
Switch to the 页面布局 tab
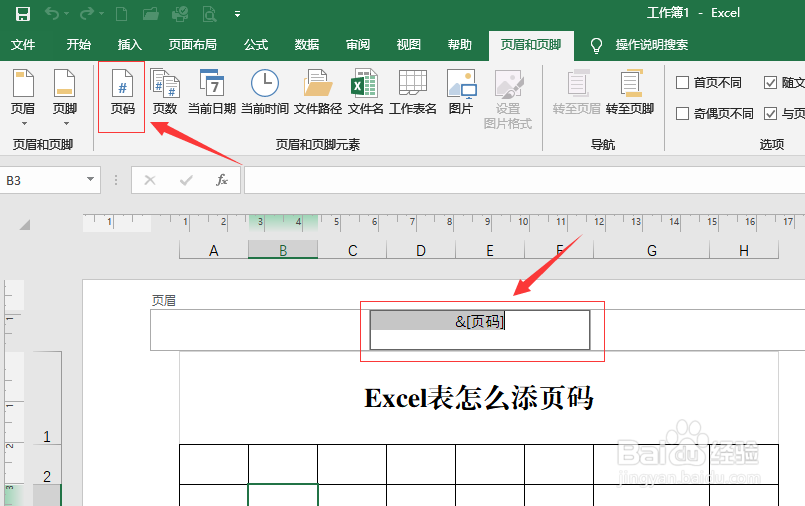pos(193,45)
